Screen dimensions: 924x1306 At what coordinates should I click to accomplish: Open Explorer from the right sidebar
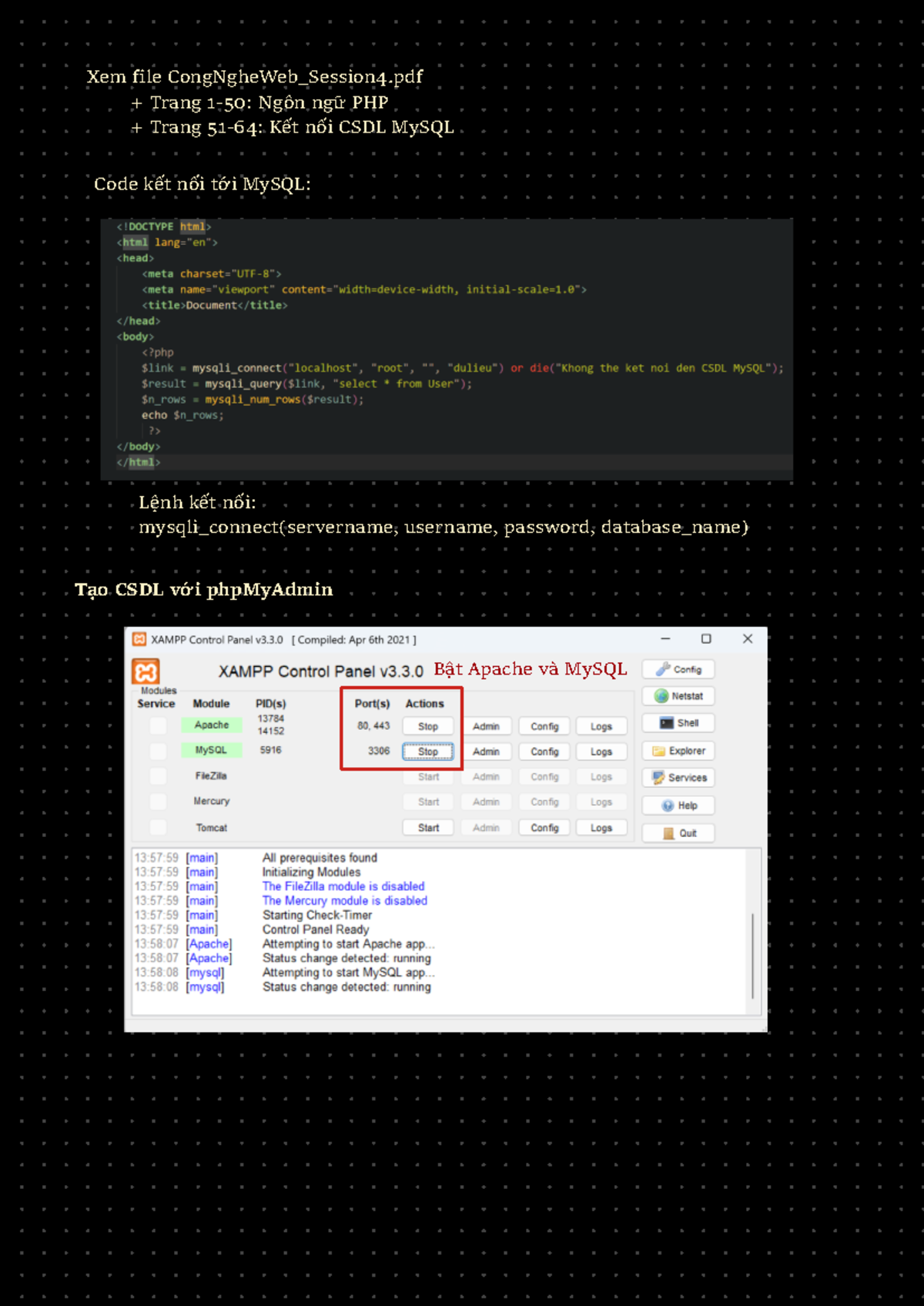pos(678,751)
